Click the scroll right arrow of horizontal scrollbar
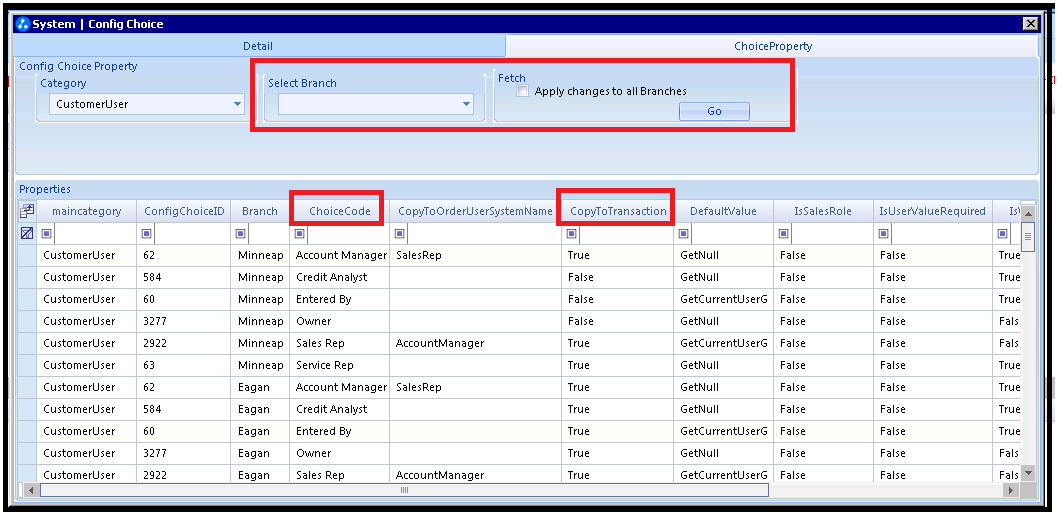 coord(1010,490)
